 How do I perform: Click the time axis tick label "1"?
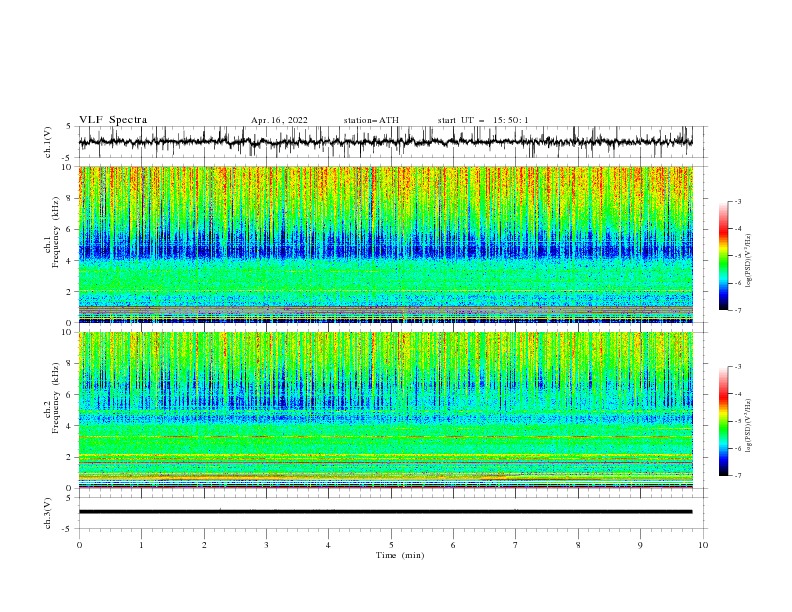click(141, 545)
